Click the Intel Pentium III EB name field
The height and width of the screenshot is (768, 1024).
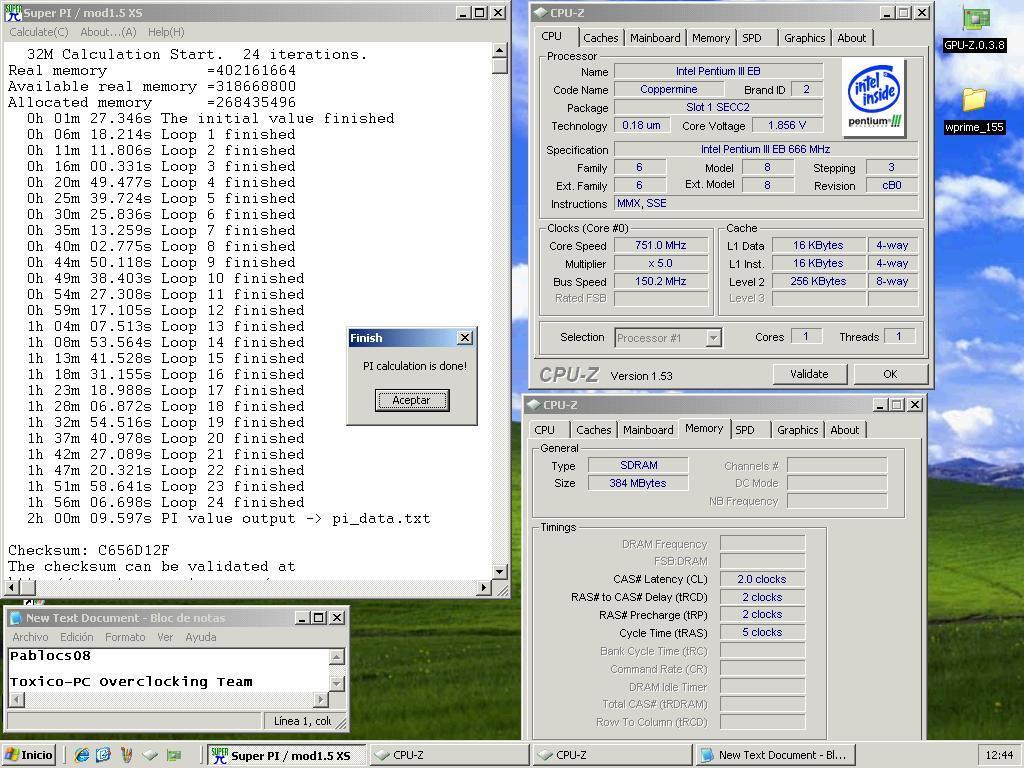pos(718,71)
